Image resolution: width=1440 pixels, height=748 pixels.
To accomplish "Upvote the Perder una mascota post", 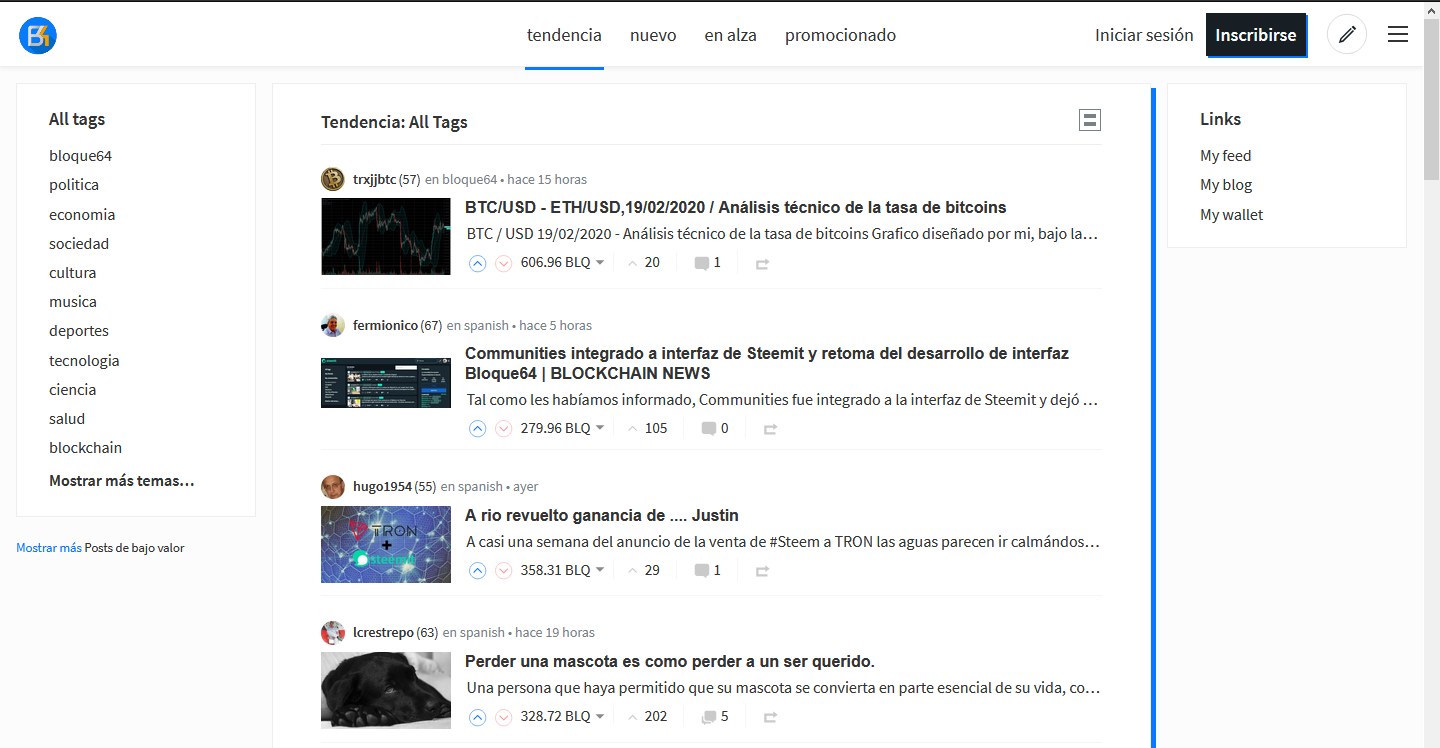I will [478, 717].
